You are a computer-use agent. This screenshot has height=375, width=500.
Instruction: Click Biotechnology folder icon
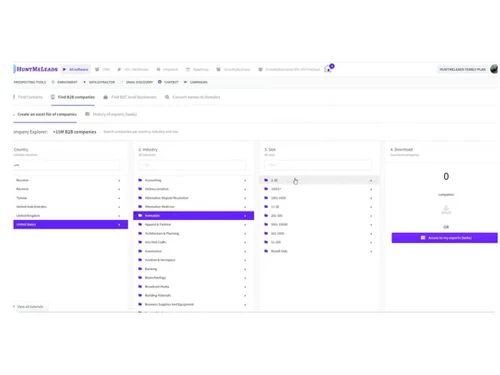pyautogui.click(x=140, y=277)
